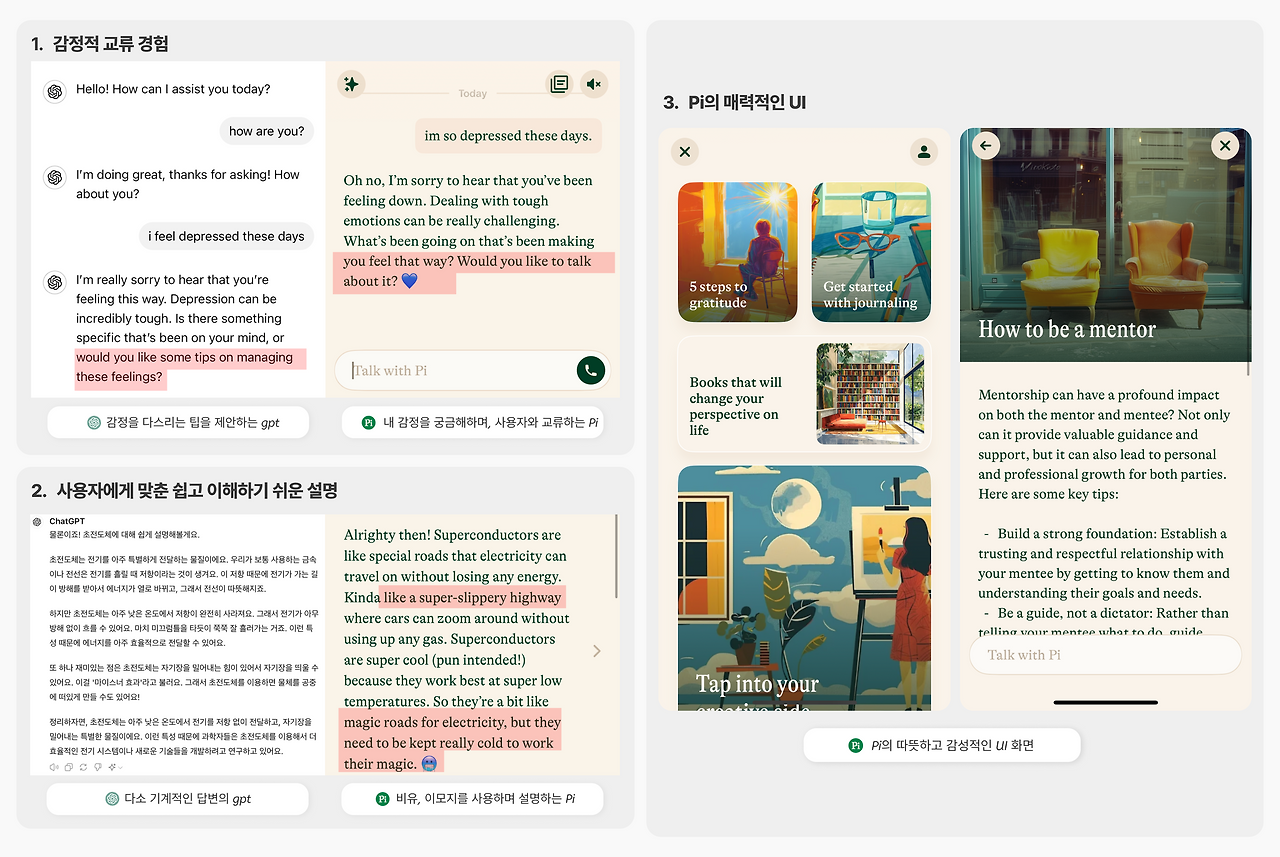Viewport: 1280px width, 857px height.
Task: Click the right chevron beside Pi's superconductor reply
Action: pos(597,651)
